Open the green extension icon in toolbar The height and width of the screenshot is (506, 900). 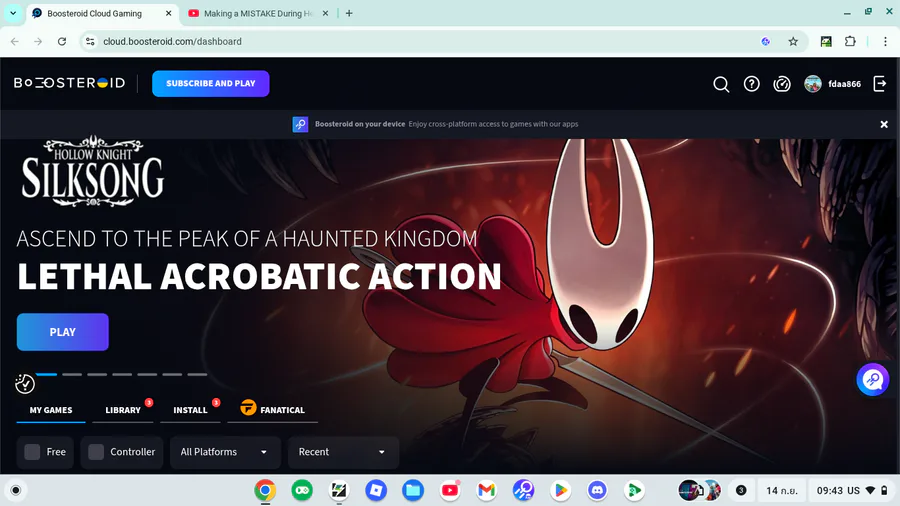(x=826, y=41)
